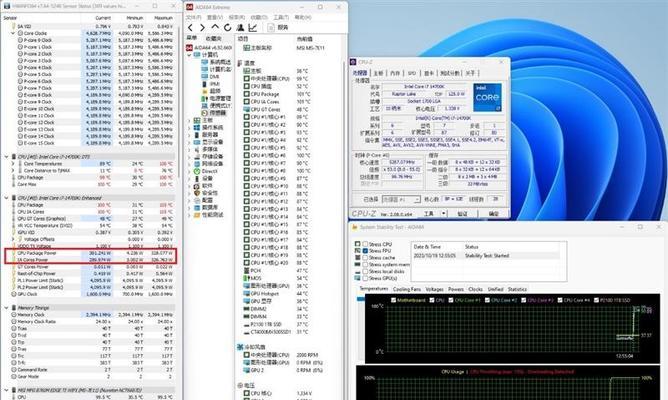The image size is (668, 400).
Task: Switch to Statistics tab in Stability Test
Action: (517, 289)
